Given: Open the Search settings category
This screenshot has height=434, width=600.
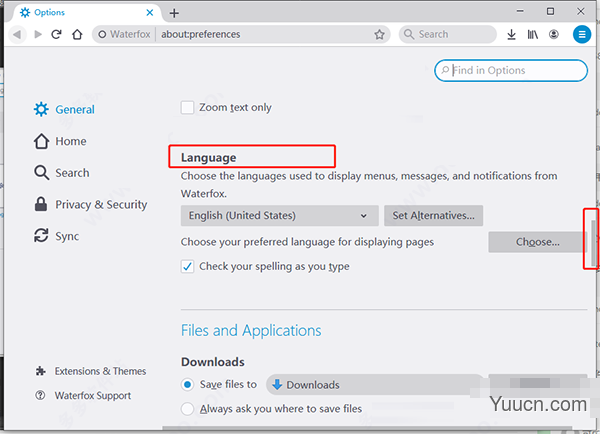Looking at the screenshot, I should pos(62,173).
